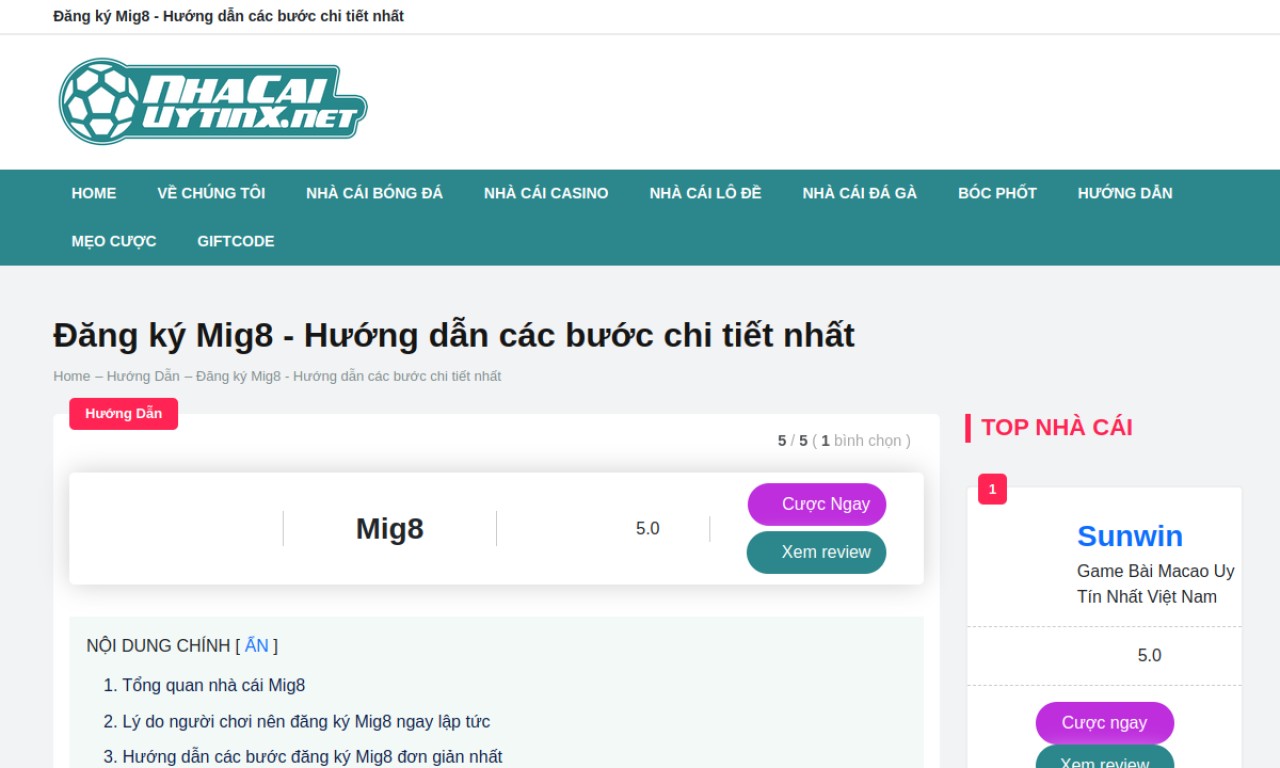Click the Home breadcrumb link
The height and width of the screenshot is (768, 1280).
(x=72, y=376)
